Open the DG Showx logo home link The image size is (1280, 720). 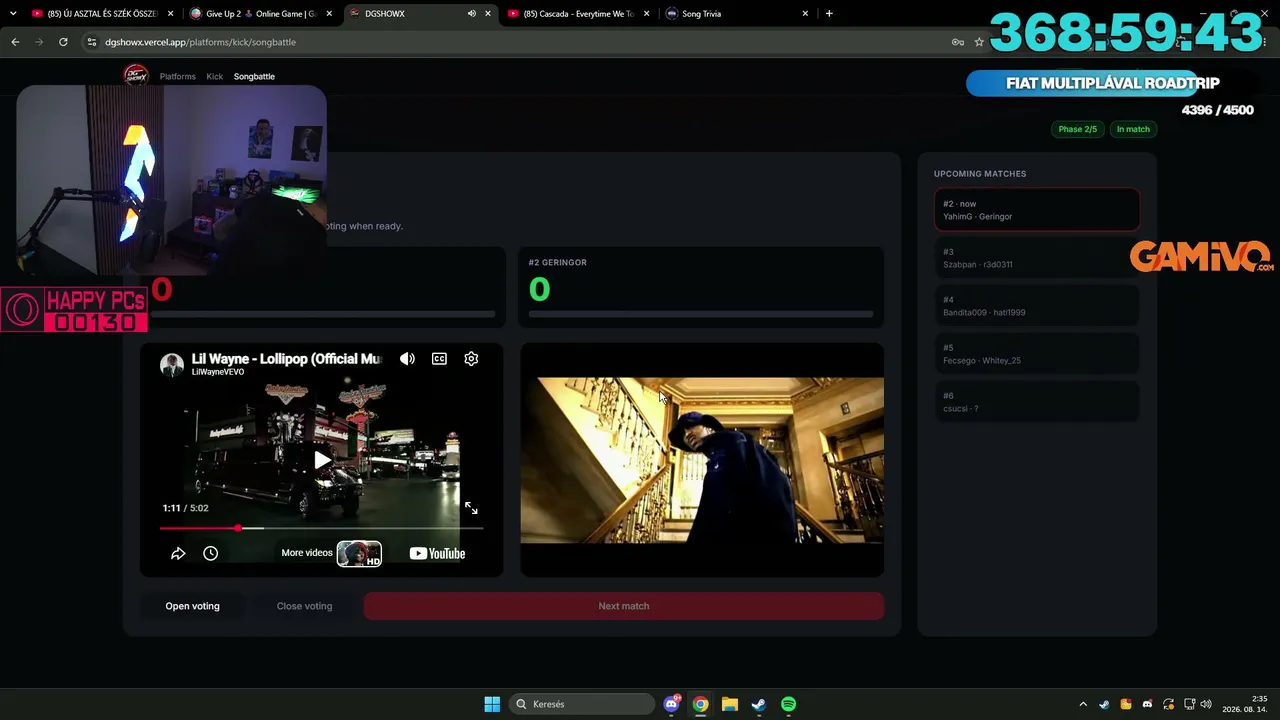136,75
